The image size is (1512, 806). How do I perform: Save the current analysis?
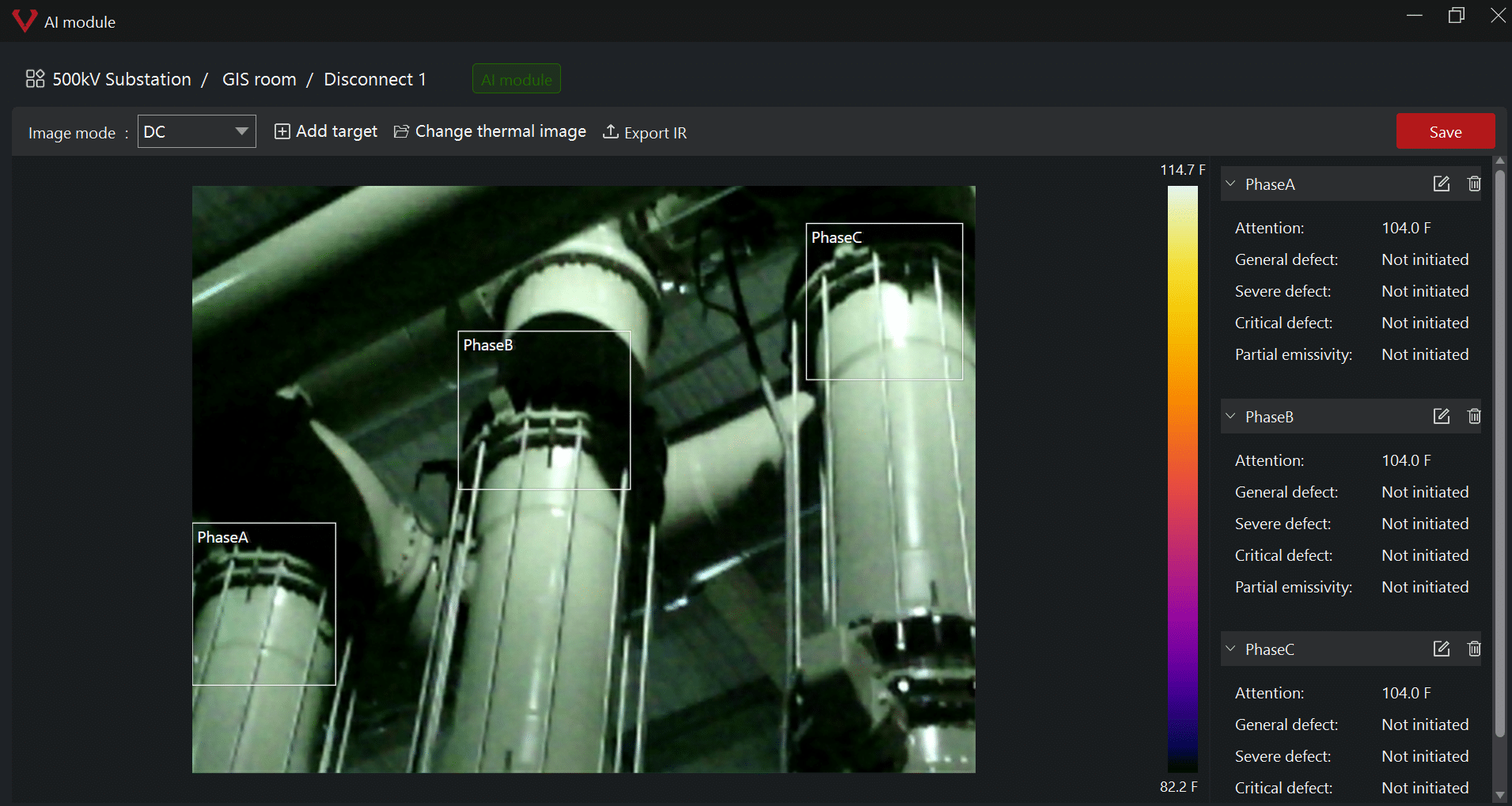1446,131
